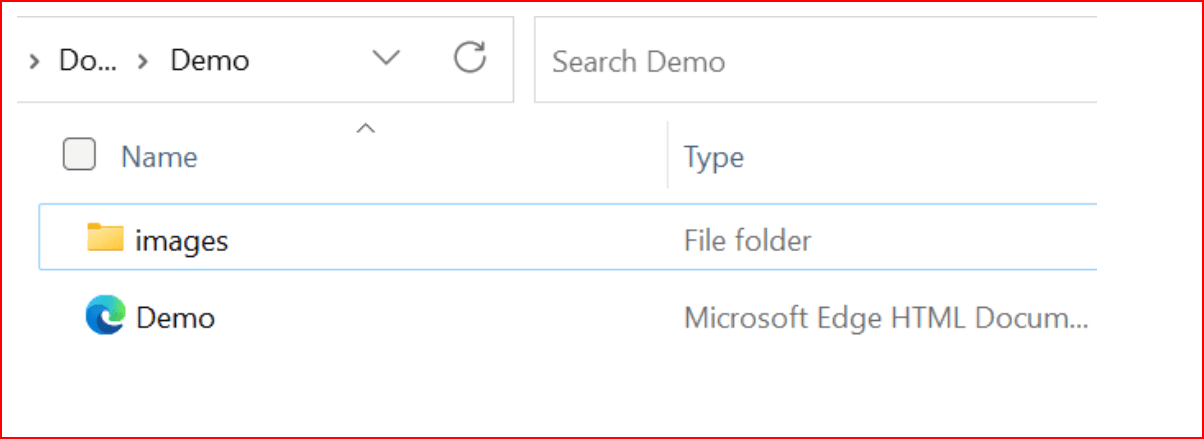Toggle the select all items checkbox
This screenshot has height=439, width=1204.
pos(79,155)
